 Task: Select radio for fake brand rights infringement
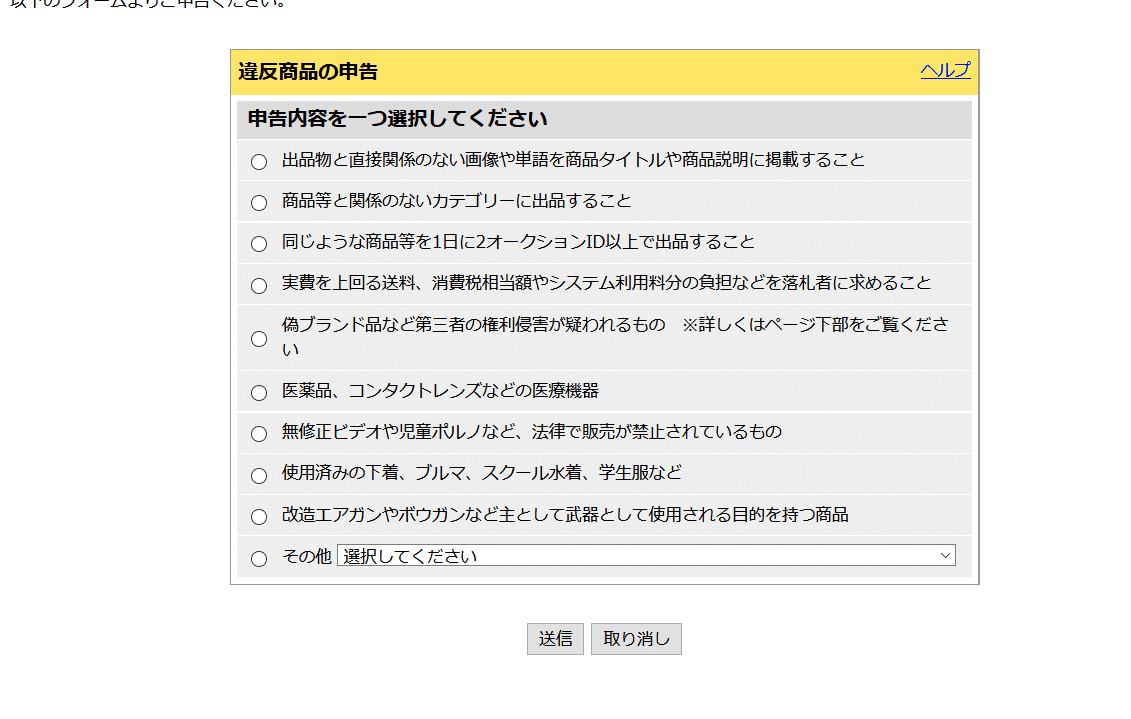259,339
